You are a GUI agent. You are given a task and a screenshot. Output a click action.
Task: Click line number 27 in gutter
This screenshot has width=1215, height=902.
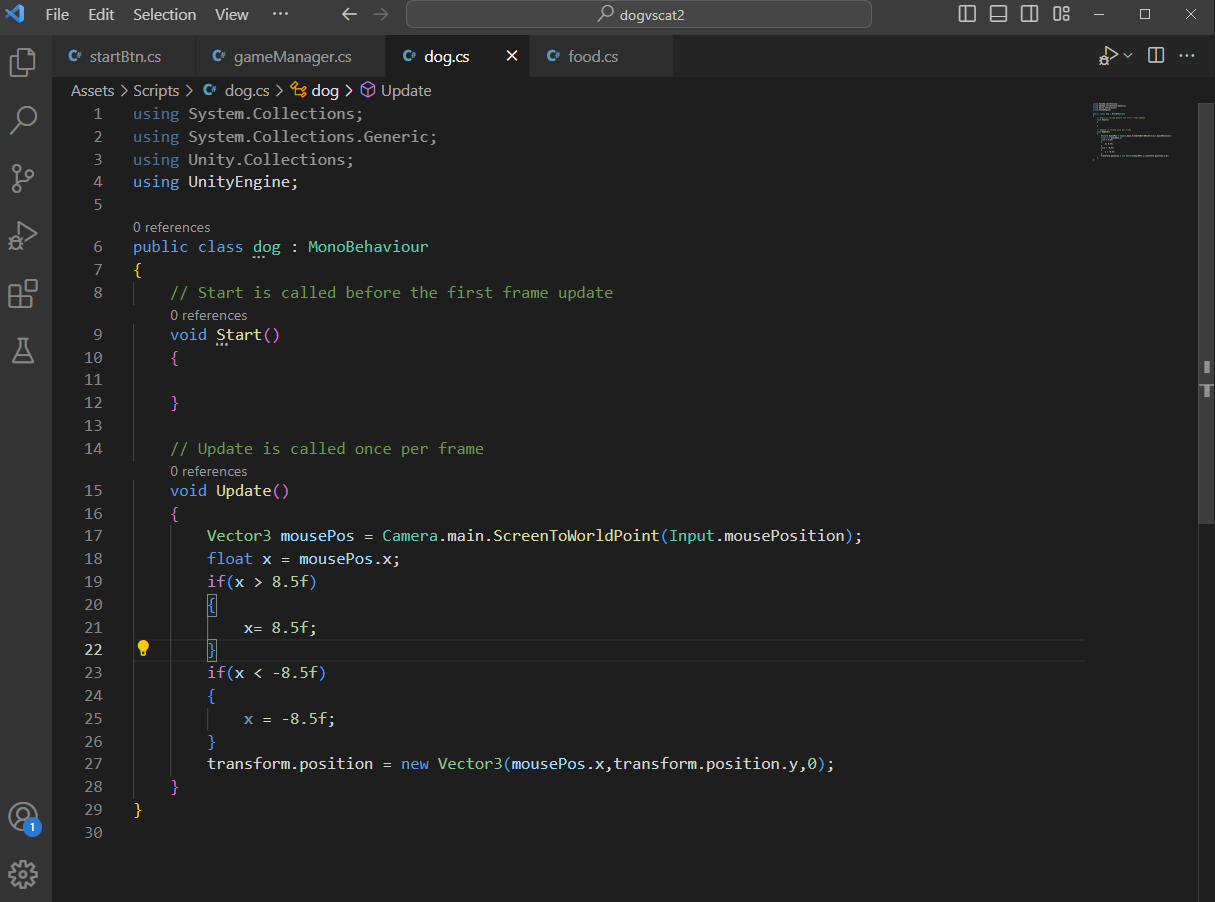coord(94,764)
